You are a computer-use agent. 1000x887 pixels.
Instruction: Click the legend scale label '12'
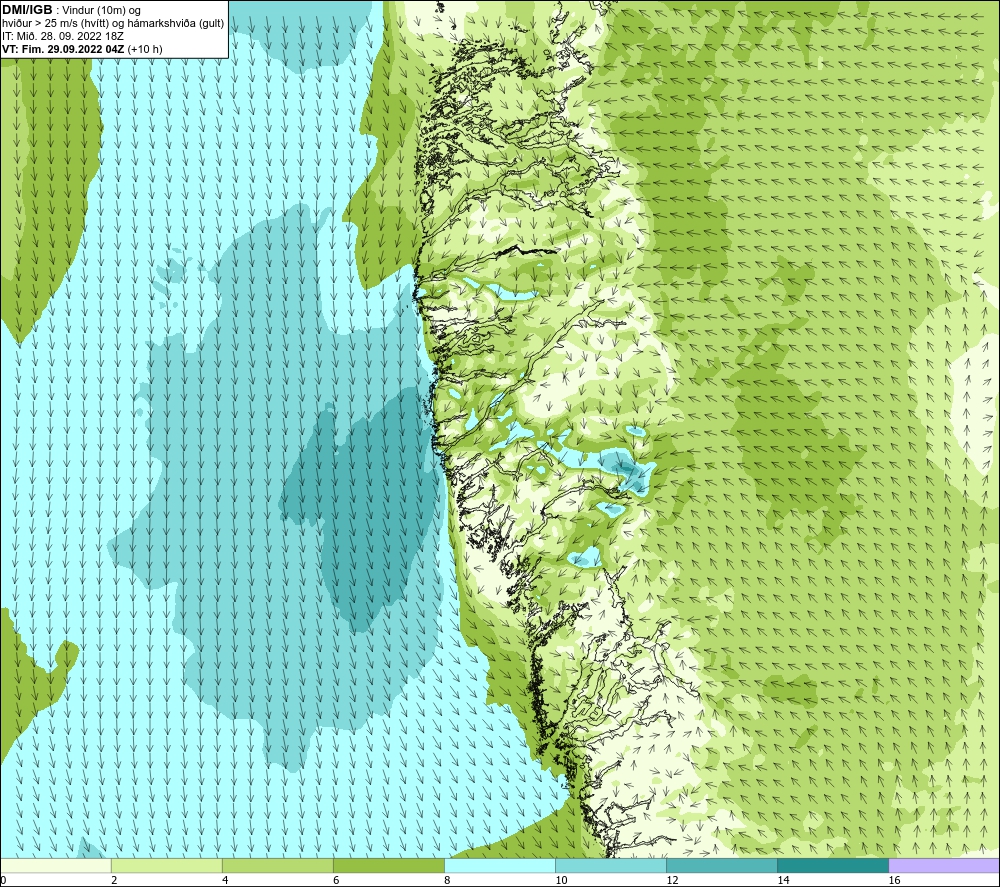tap(672, 881)
